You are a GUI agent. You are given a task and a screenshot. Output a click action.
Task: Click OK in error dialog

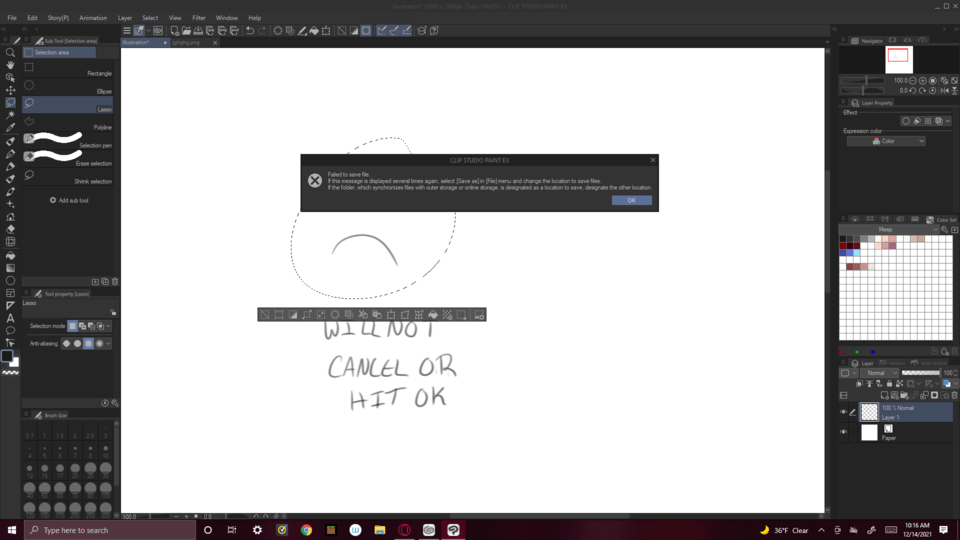click(631, 200)
